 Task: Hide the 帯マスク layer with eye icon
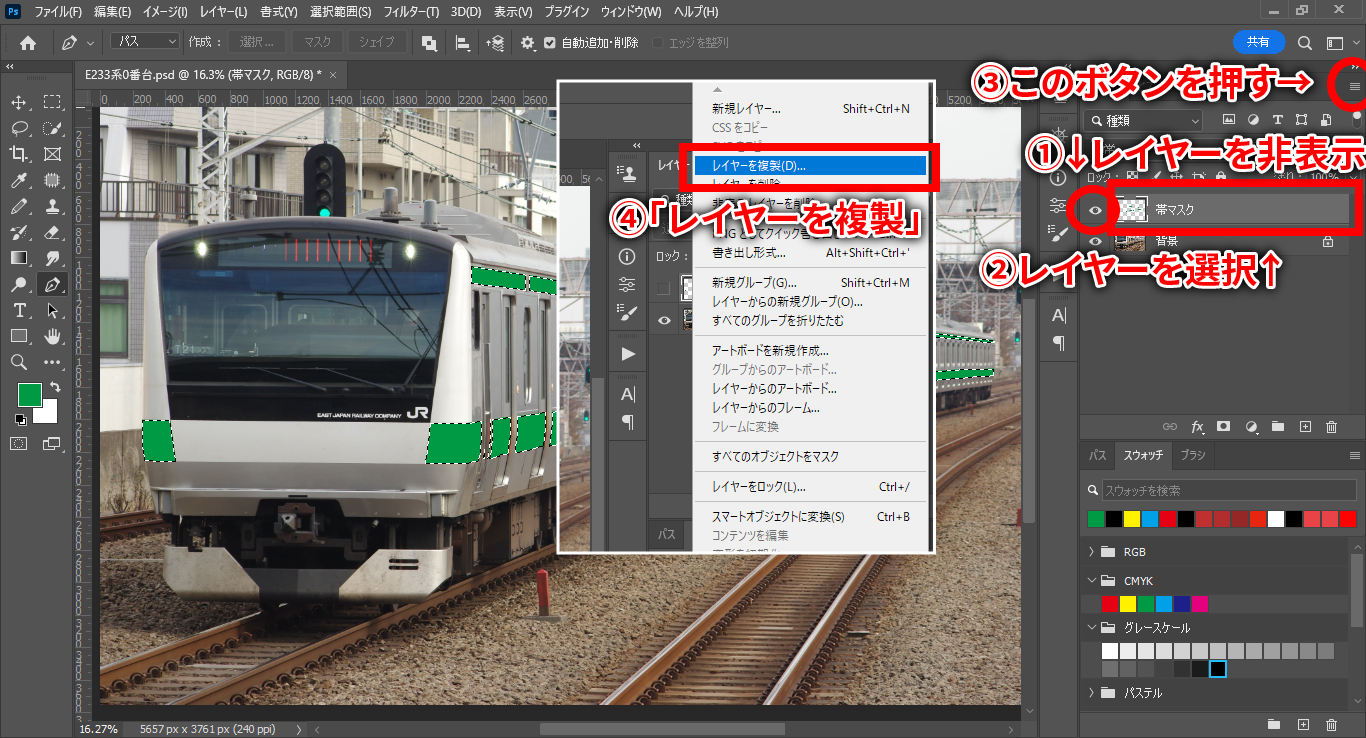pyautogui.click(x=1095, y=210)
